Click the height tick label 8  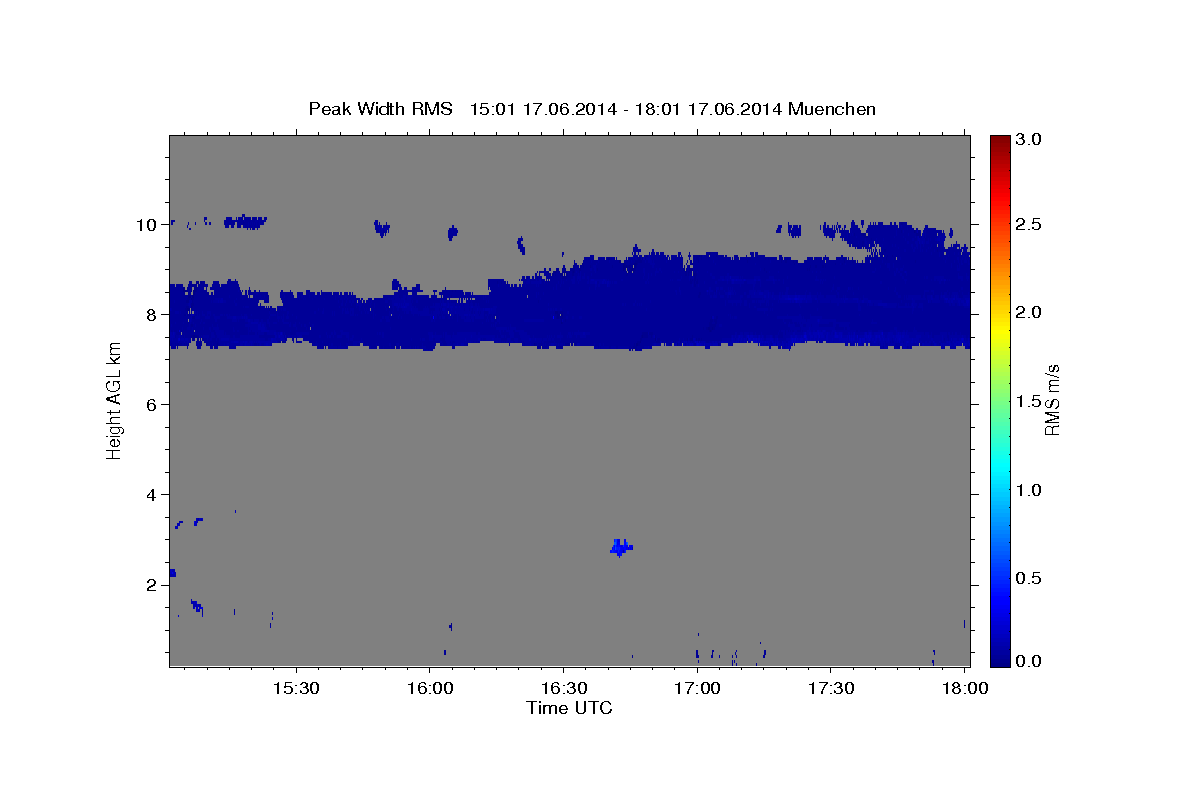151,315
